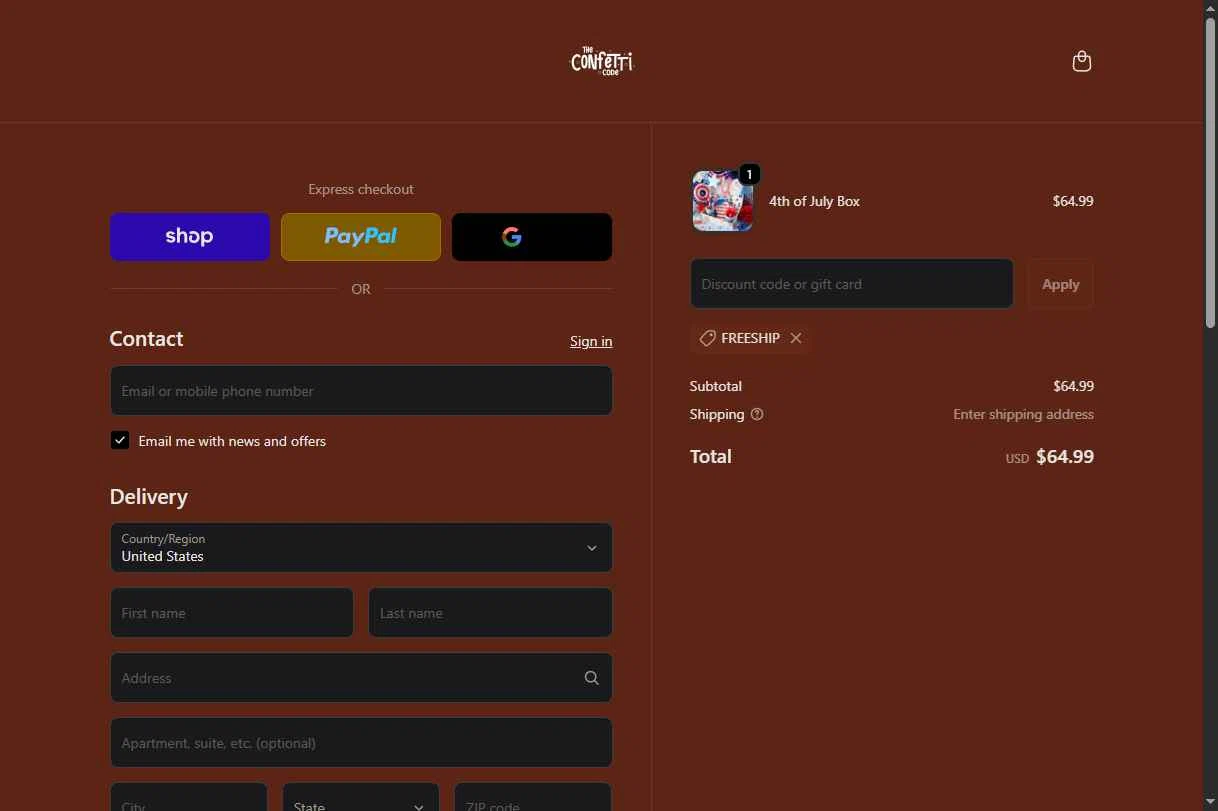Click the 4th of July Box product name
Image resolution: width=1218 pixels, height=811 pixels.
[x=814, y=201]
